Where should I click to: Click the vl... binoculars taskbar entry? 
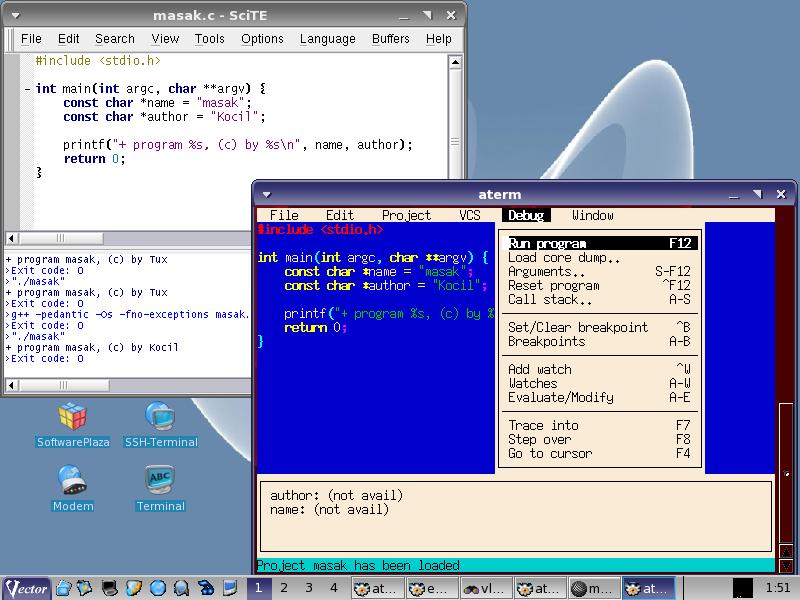(x=487, y=588)
